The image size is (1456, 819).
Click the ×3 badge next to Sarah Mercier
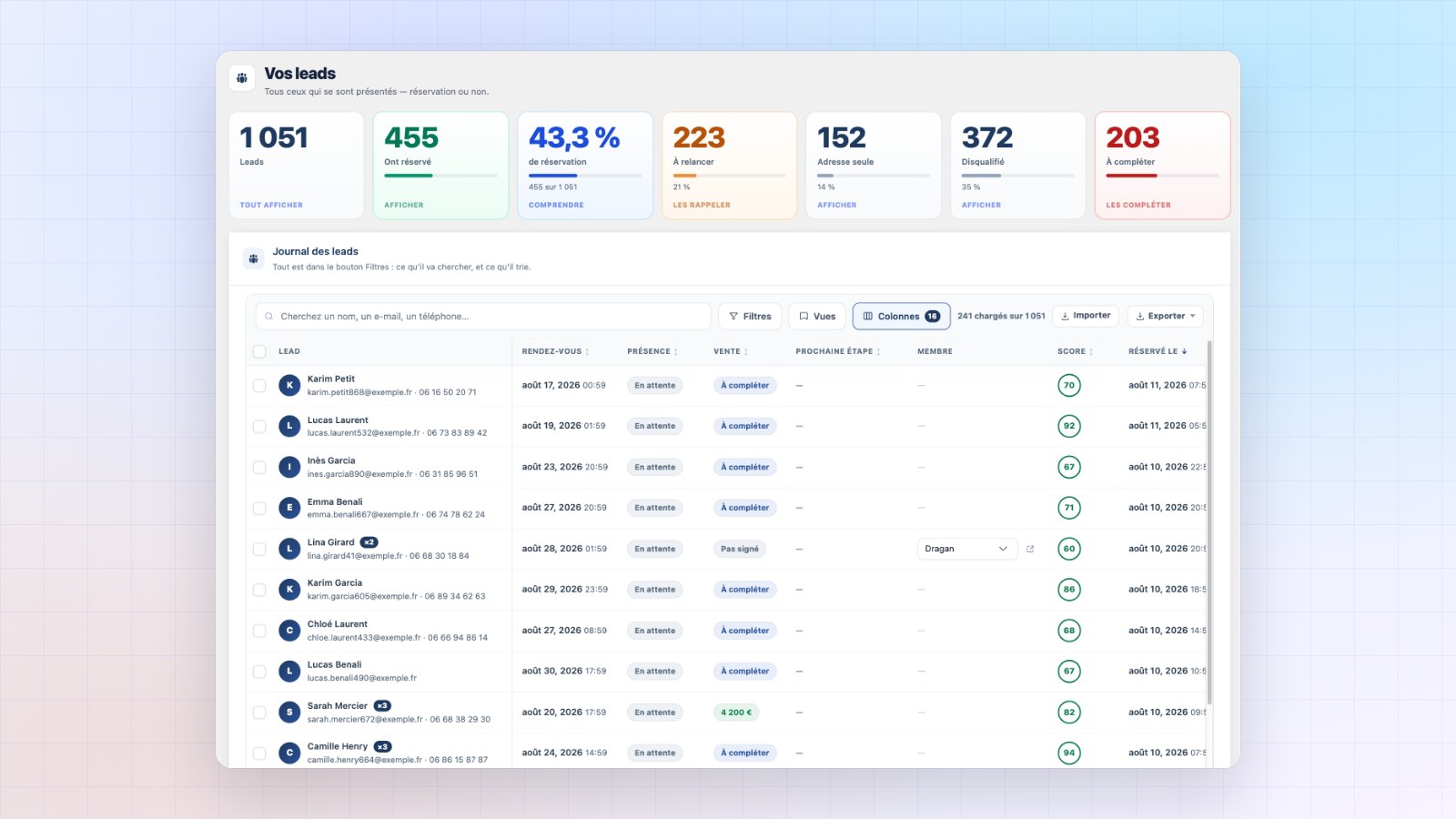(382, 706)
